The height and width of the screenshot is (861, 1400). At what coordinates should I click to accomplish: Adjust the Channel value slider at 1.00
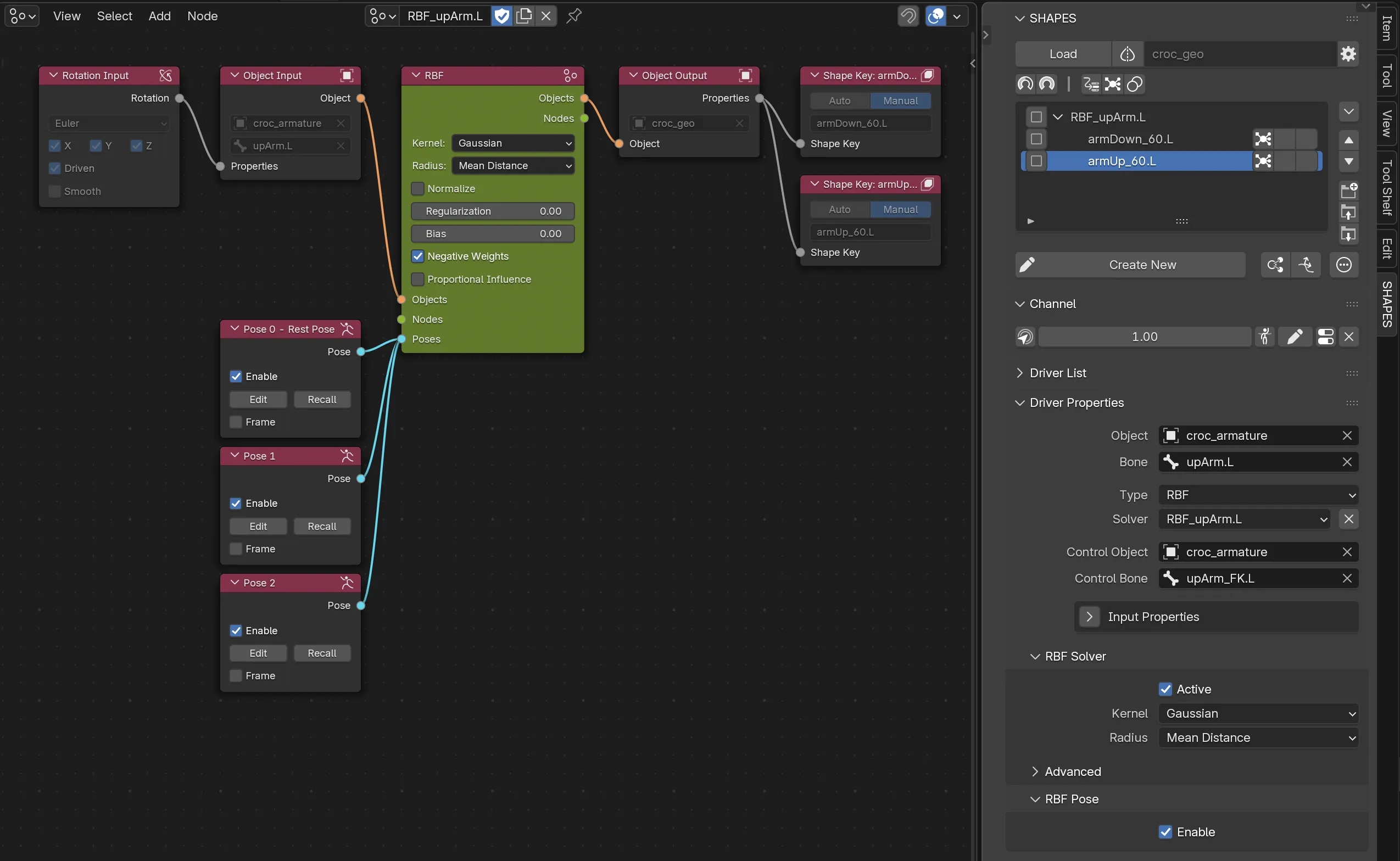1144,337
